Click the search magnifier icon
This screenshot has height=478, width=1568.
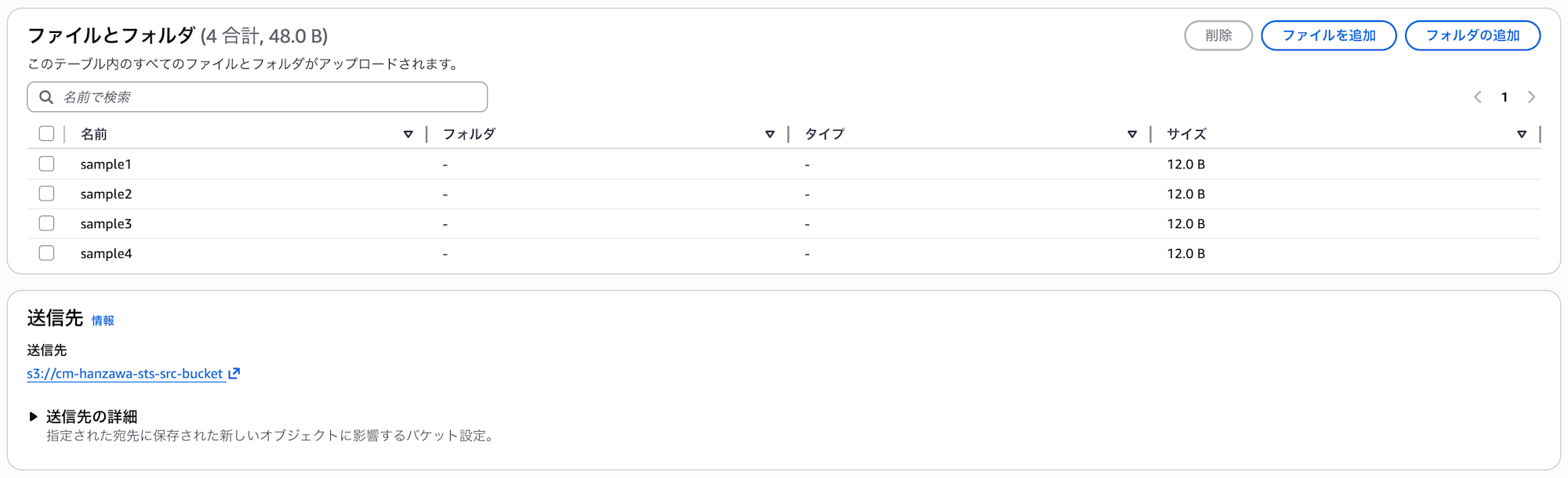pos(46,97)
